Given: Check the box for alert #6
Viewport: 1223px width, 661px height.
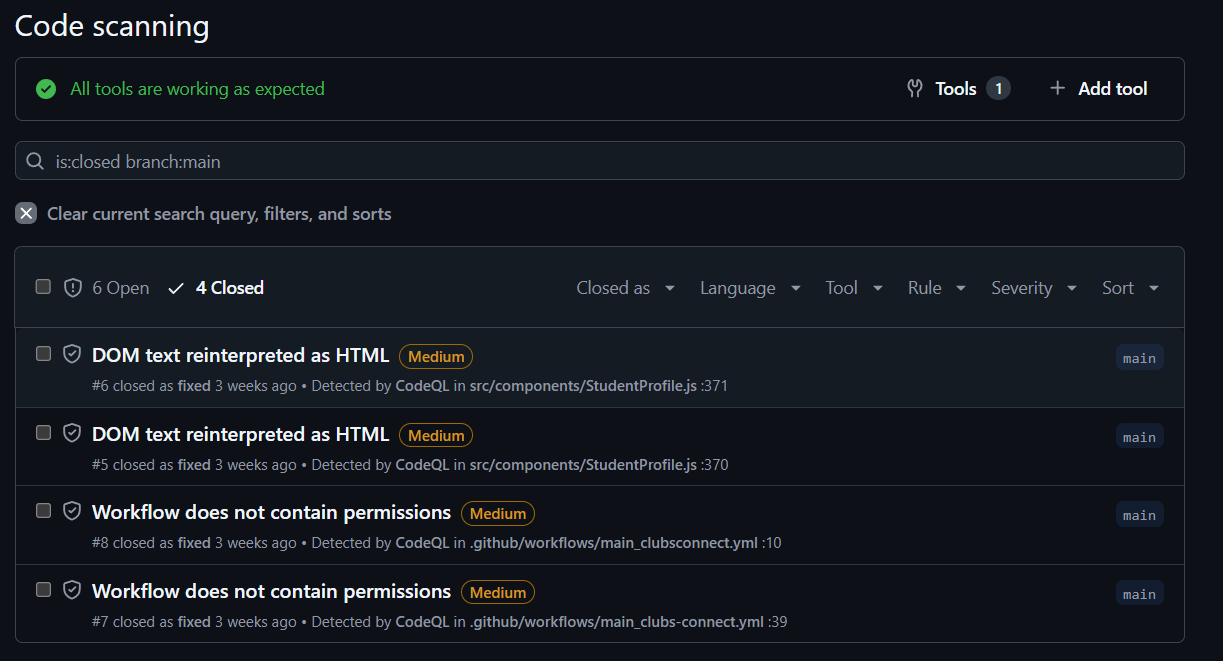Looking at the screenshot, I should [x=43, y=353].
